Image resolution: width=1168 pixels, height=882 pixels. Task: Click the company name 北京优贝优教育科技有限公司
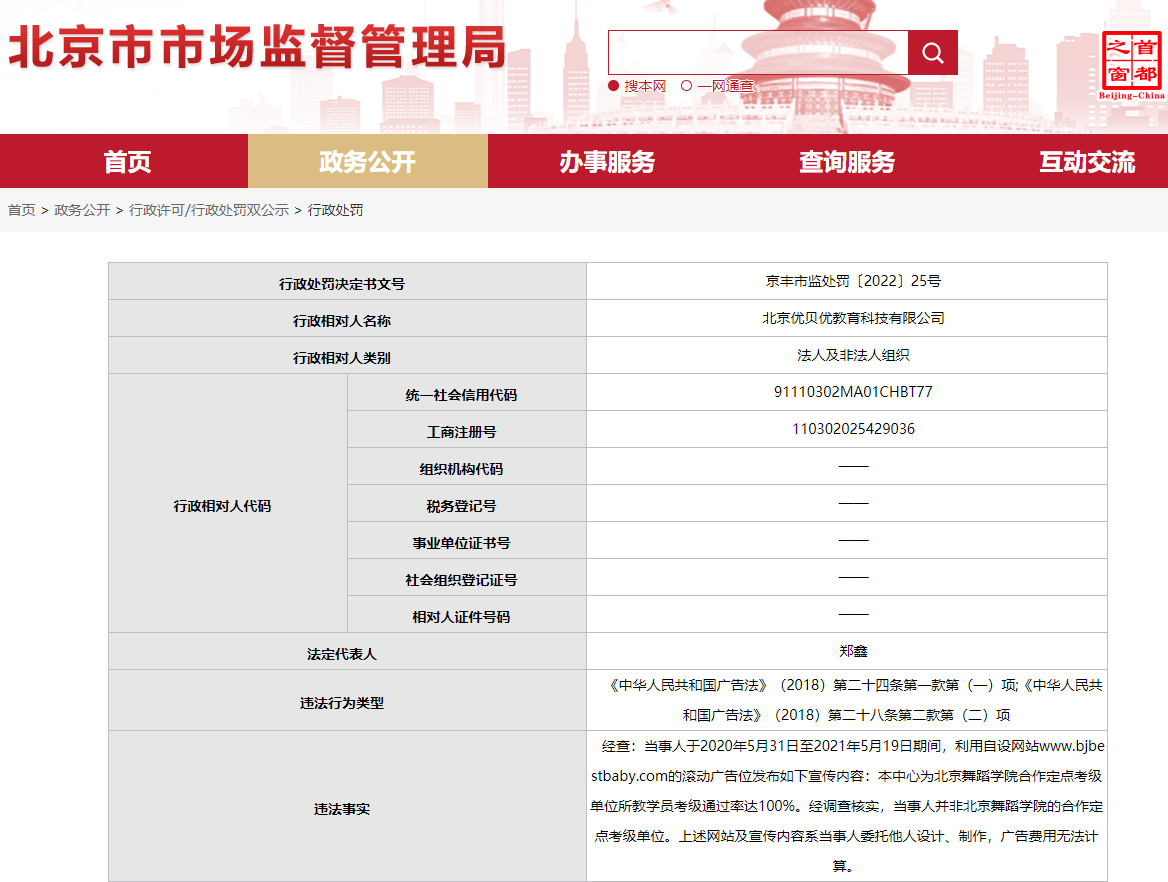(x=853, y=318)
